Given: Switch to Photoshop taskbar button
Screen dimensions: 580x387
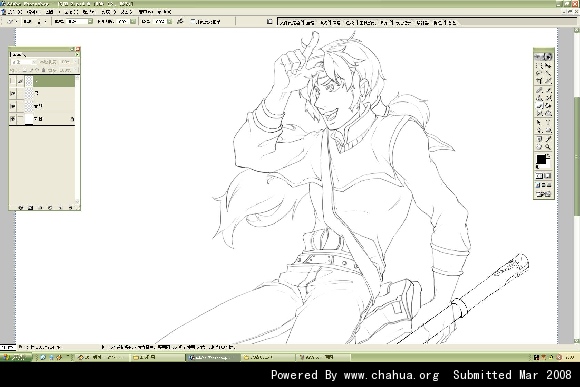Looking at the screenshot, I should (x=213, y=357).
